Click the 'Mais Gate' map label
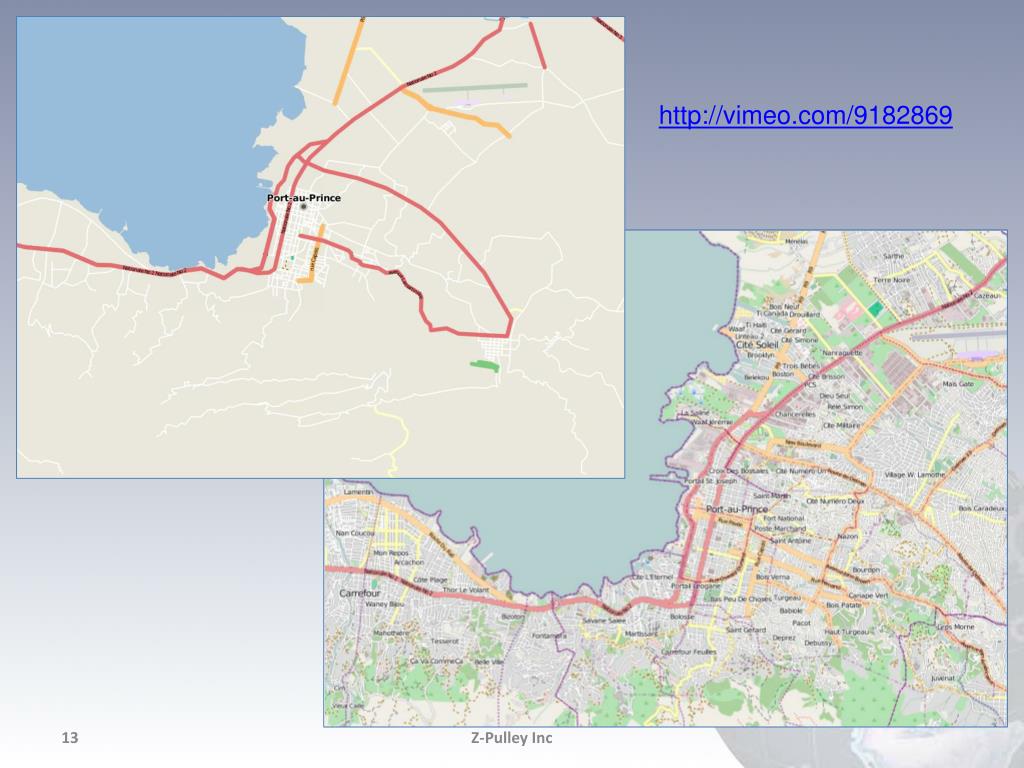 tap(957, 384)
